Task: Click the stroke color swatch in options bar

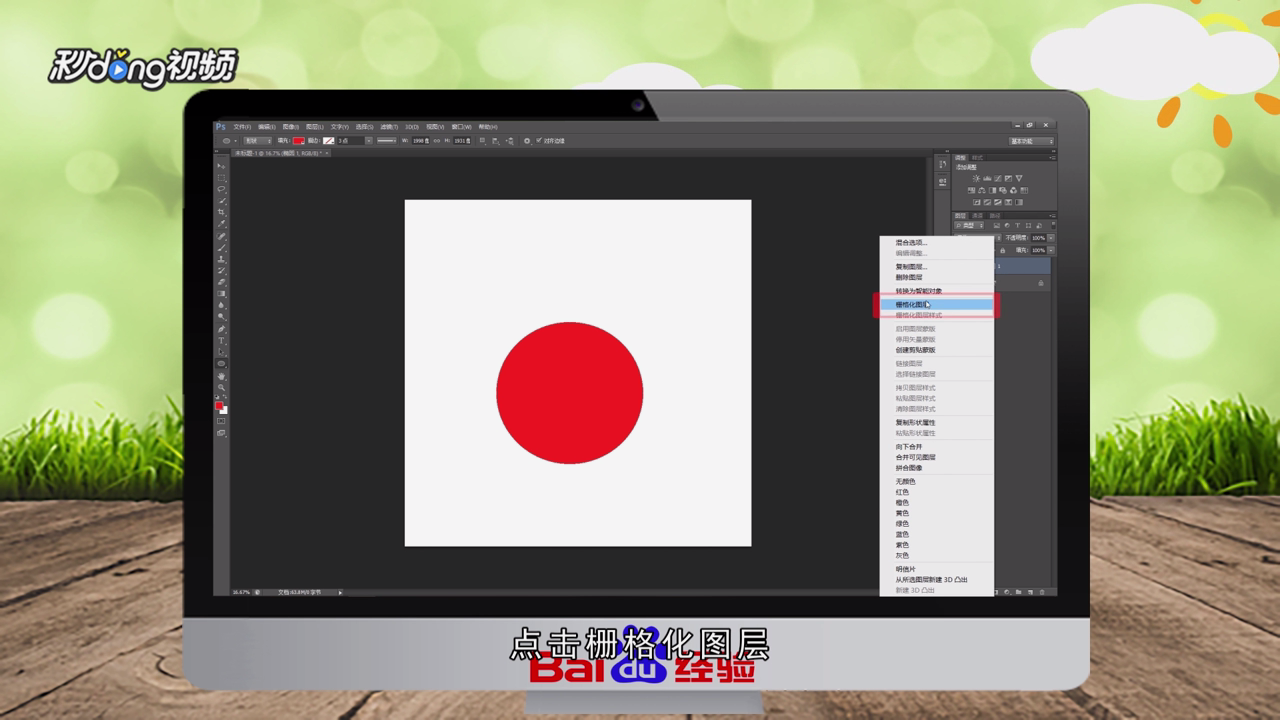Action: pos(329,141)
